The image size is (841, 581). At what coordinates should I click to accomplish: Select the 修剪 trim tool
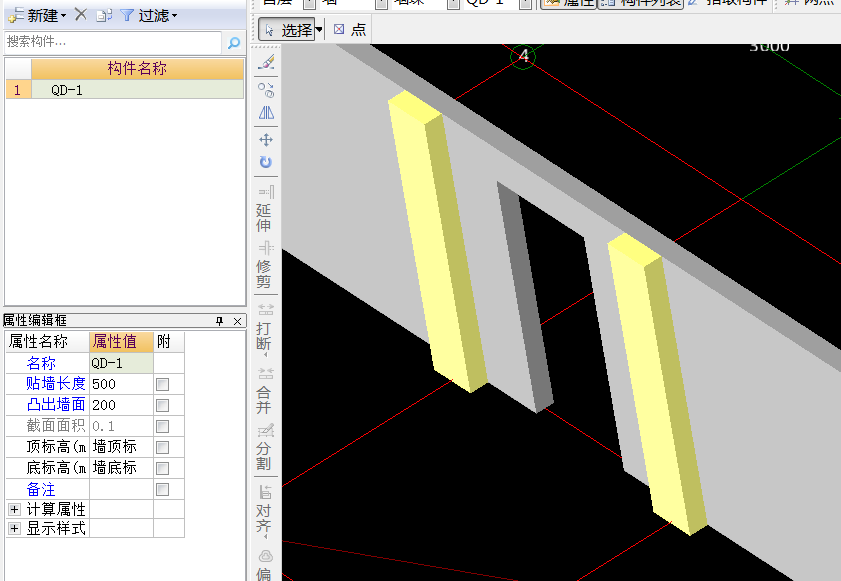[x=265, y=264]
